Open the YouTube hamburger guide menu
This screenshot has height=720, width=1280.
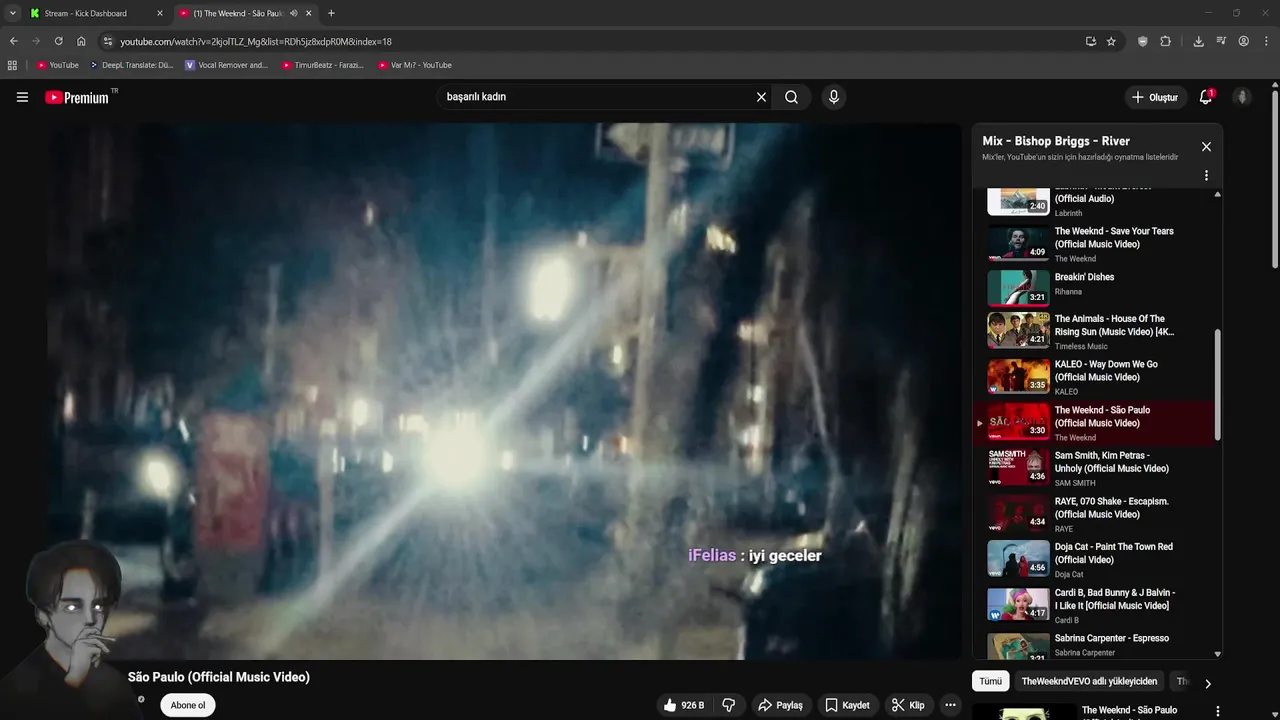pos(22,97)
